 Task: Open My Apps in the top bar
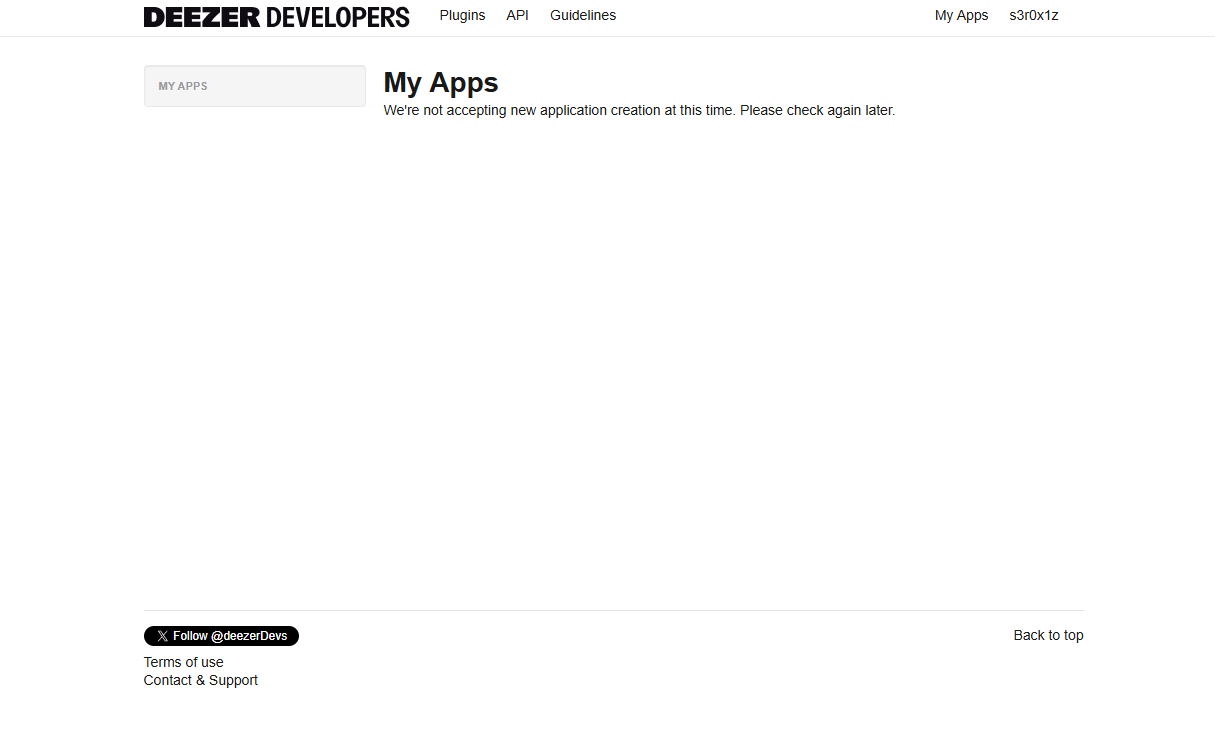pyautogui.click(x=961, y=15)
